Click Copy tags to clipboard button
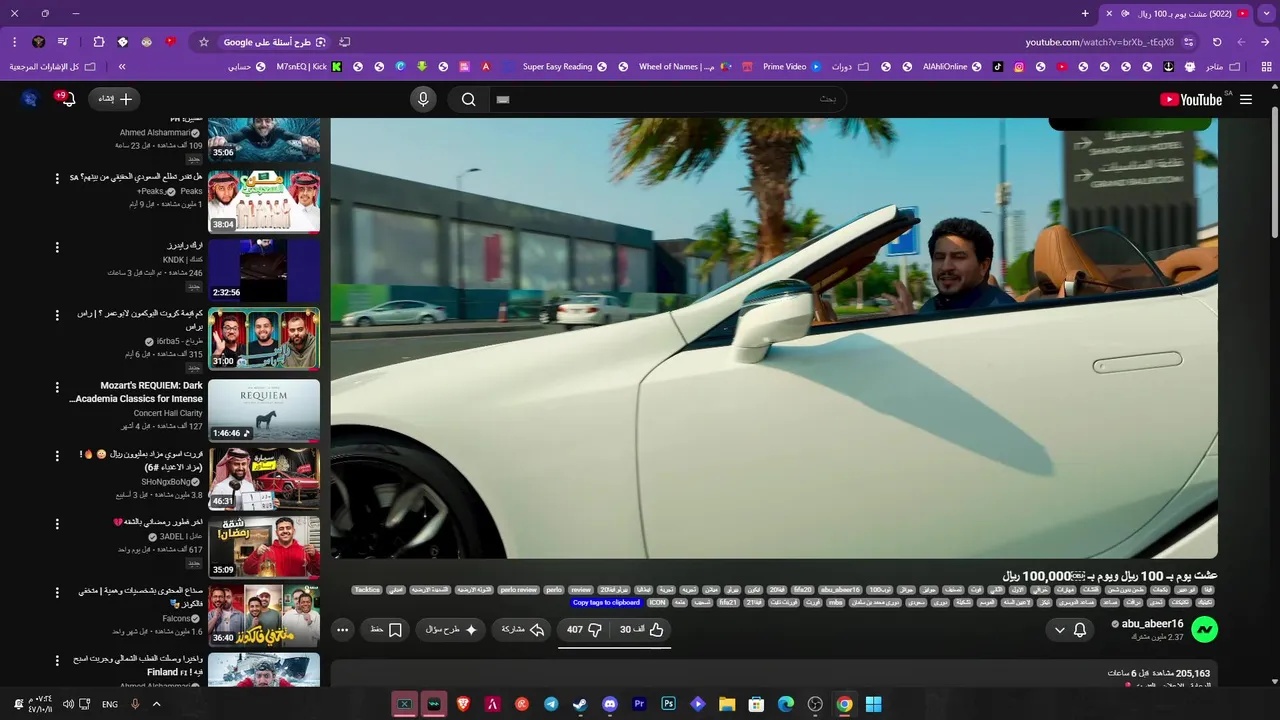Screen dimensions: 1280x720 [x=606, y=602]
